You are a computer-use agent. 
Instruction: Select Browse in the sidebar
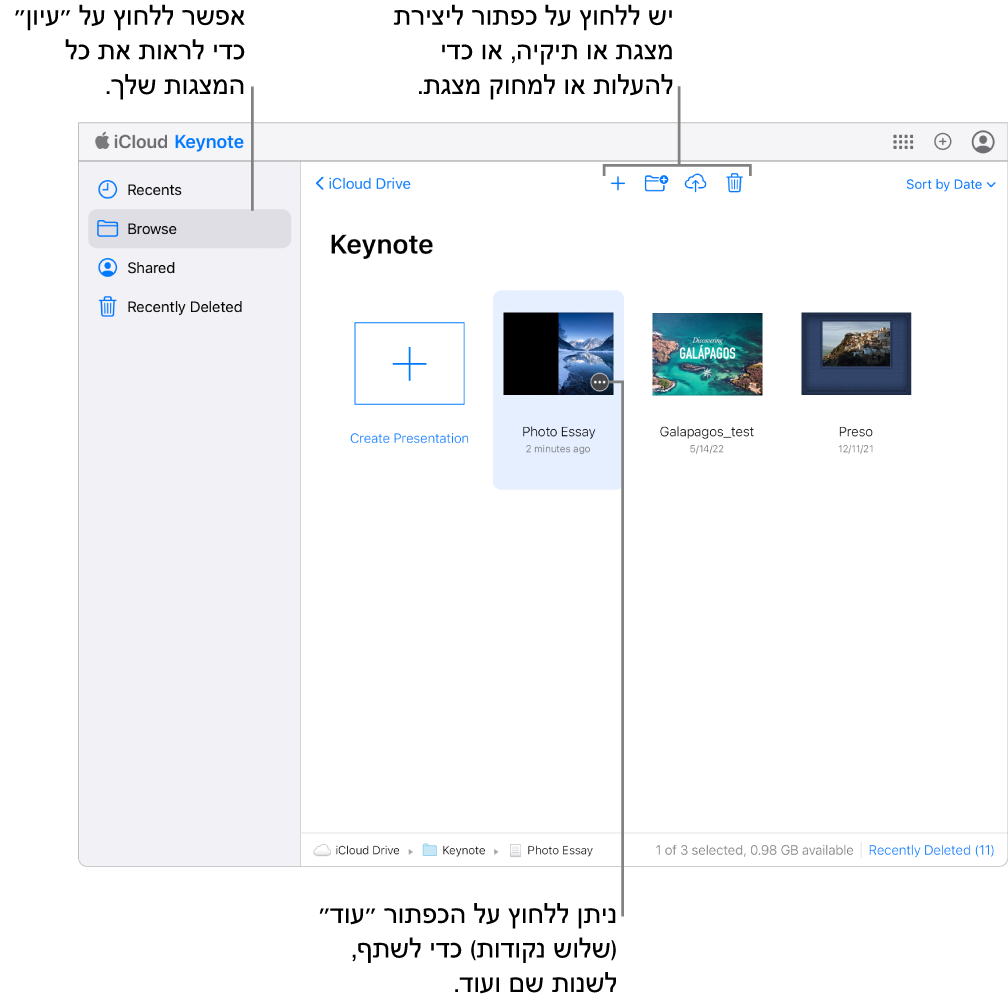(190, 229)
